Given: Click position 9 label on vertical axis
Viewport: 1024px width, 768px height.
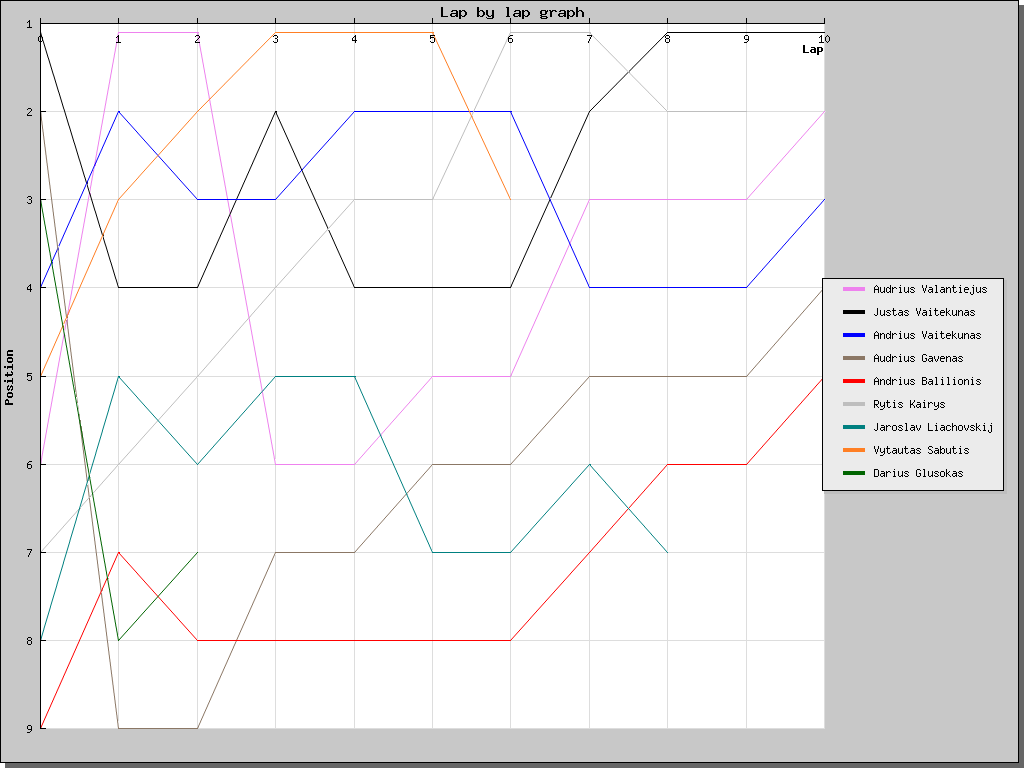Looking at the screenshot, I should (29, 729).
